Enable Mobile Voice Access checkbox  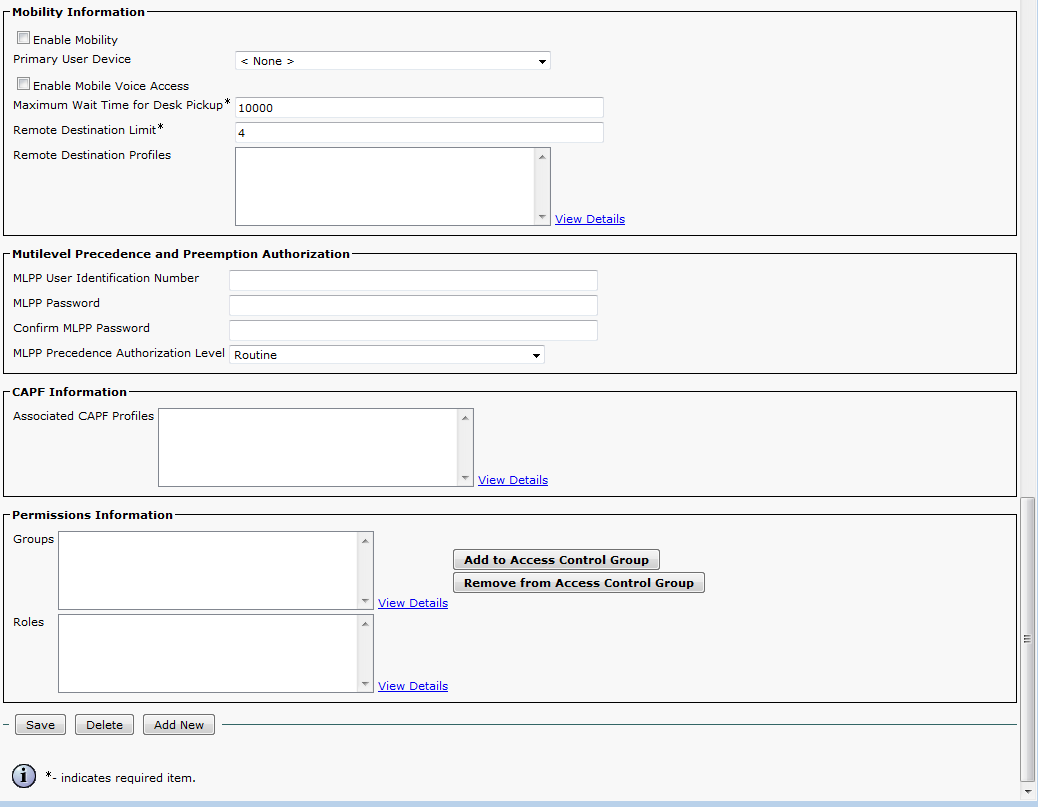coord(23,85)
